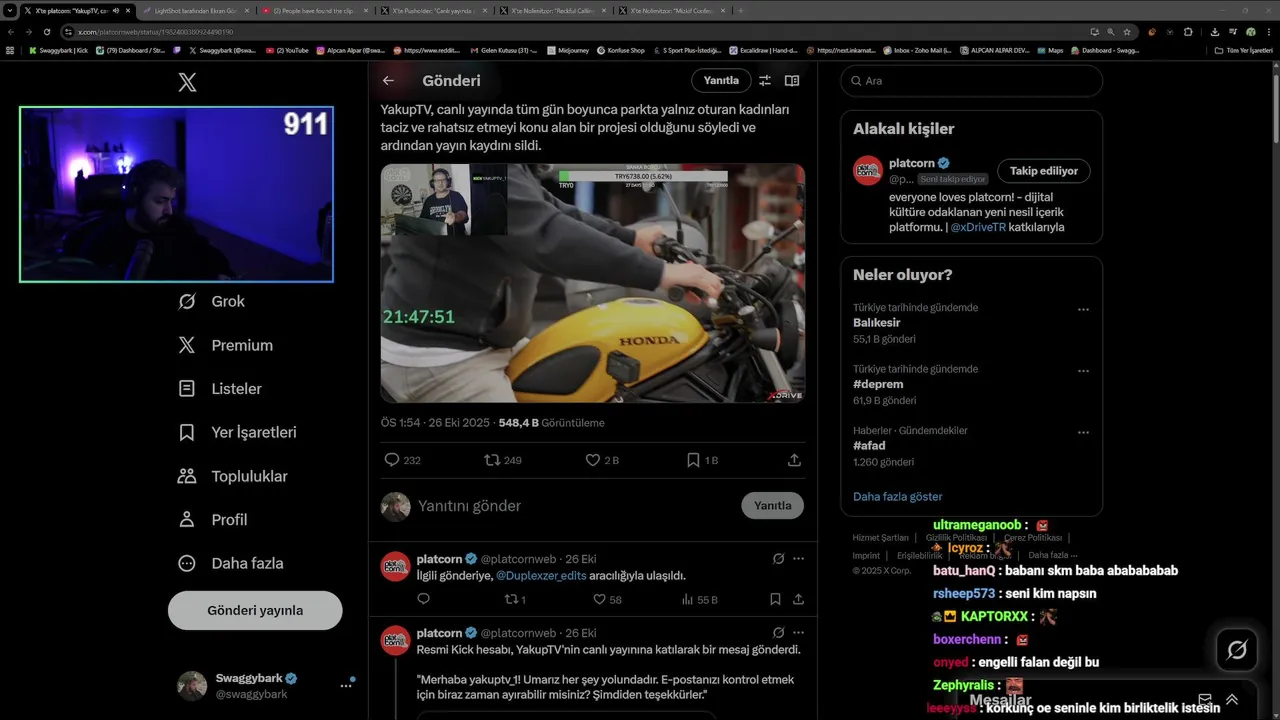
Task: Open the Hizmet Şartları footer link
Action: (880, 538)
